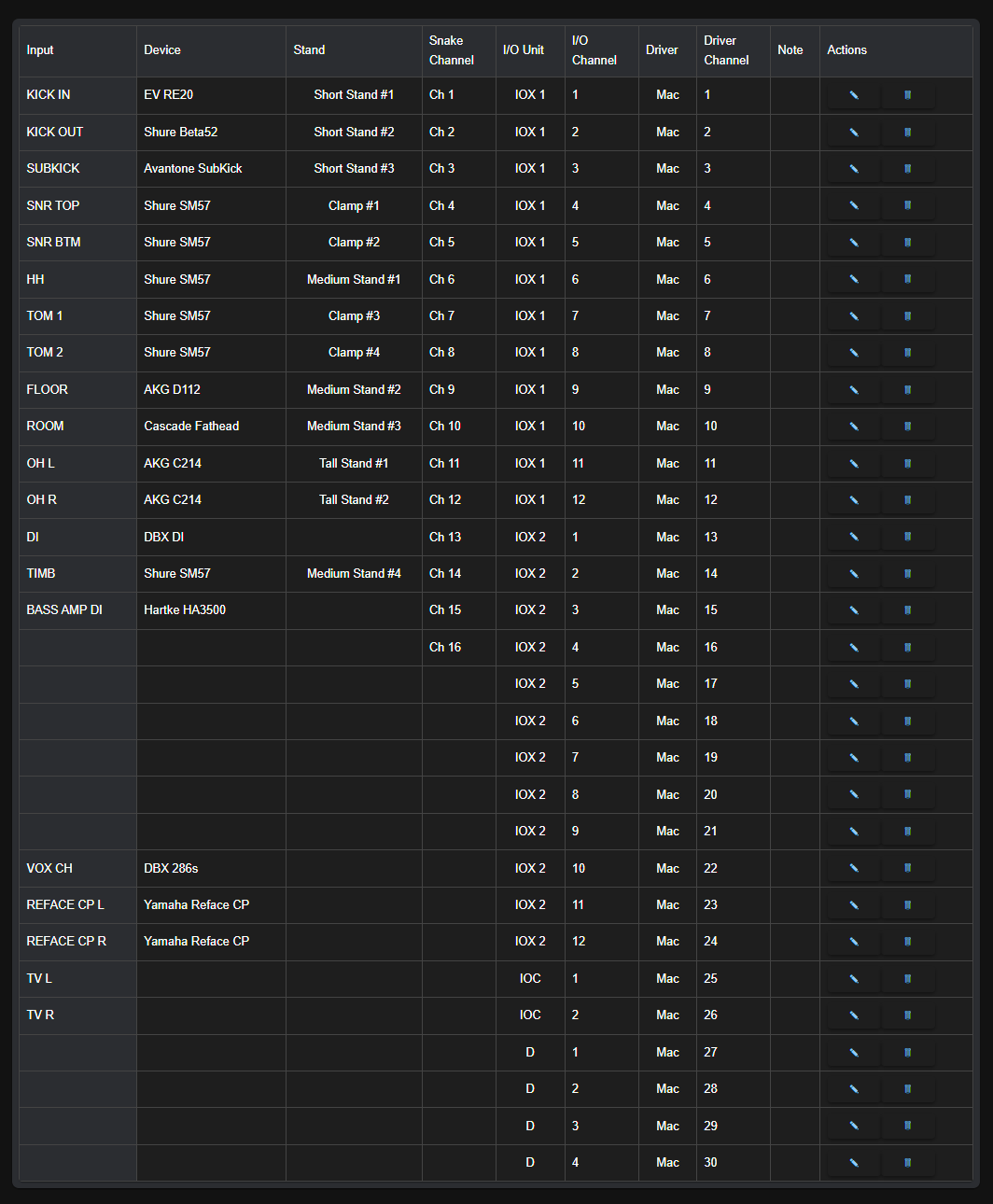The height and width of the screenshot is (1204, 993).
Task: Edit the SUBKICK input row
Action: coord(852,169)
